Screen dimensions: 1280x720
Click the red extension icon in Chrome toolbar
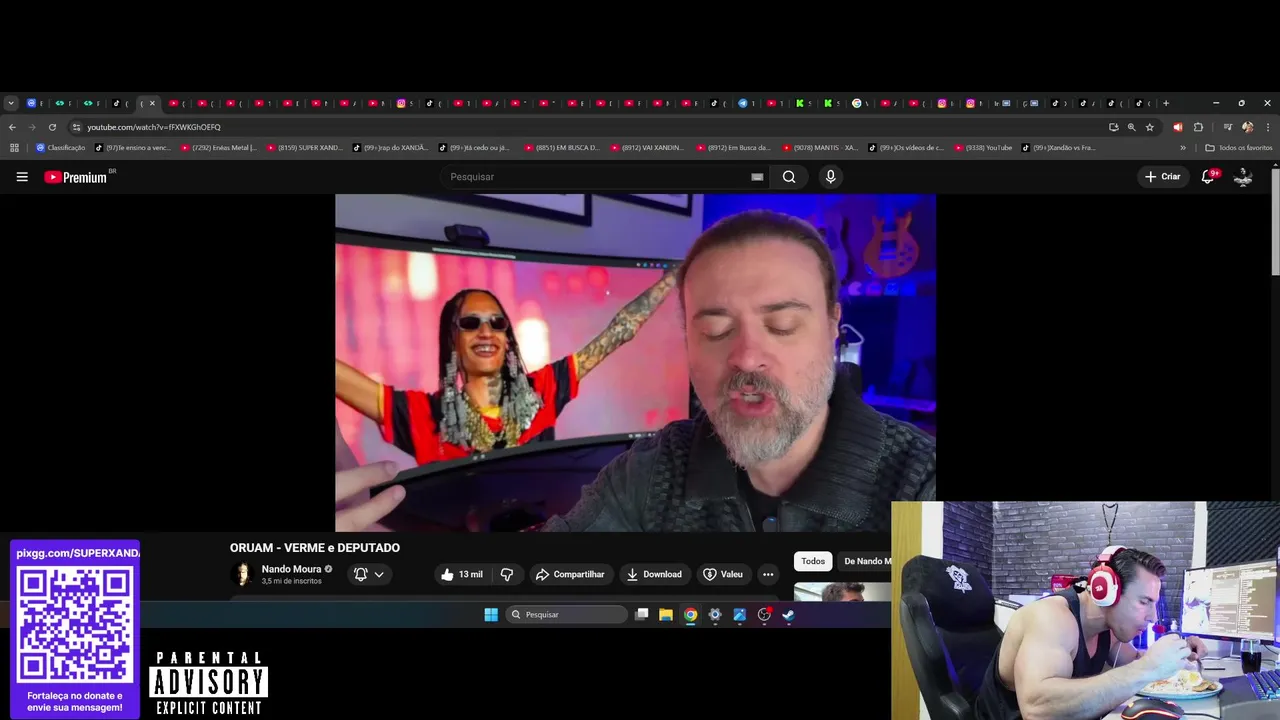tap(1177, 127)
